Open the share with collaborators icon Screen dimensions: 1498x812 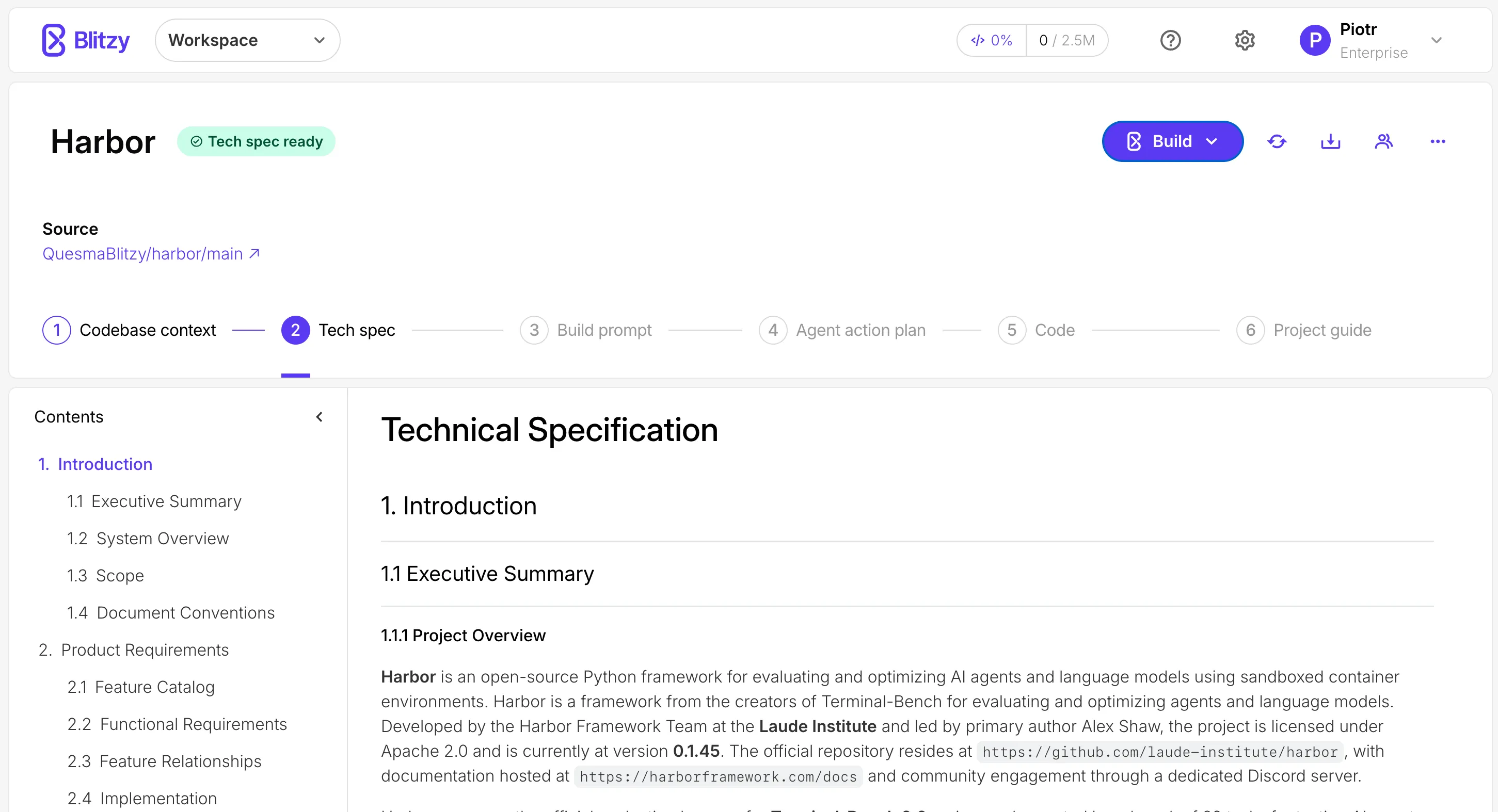[1384, 141]
